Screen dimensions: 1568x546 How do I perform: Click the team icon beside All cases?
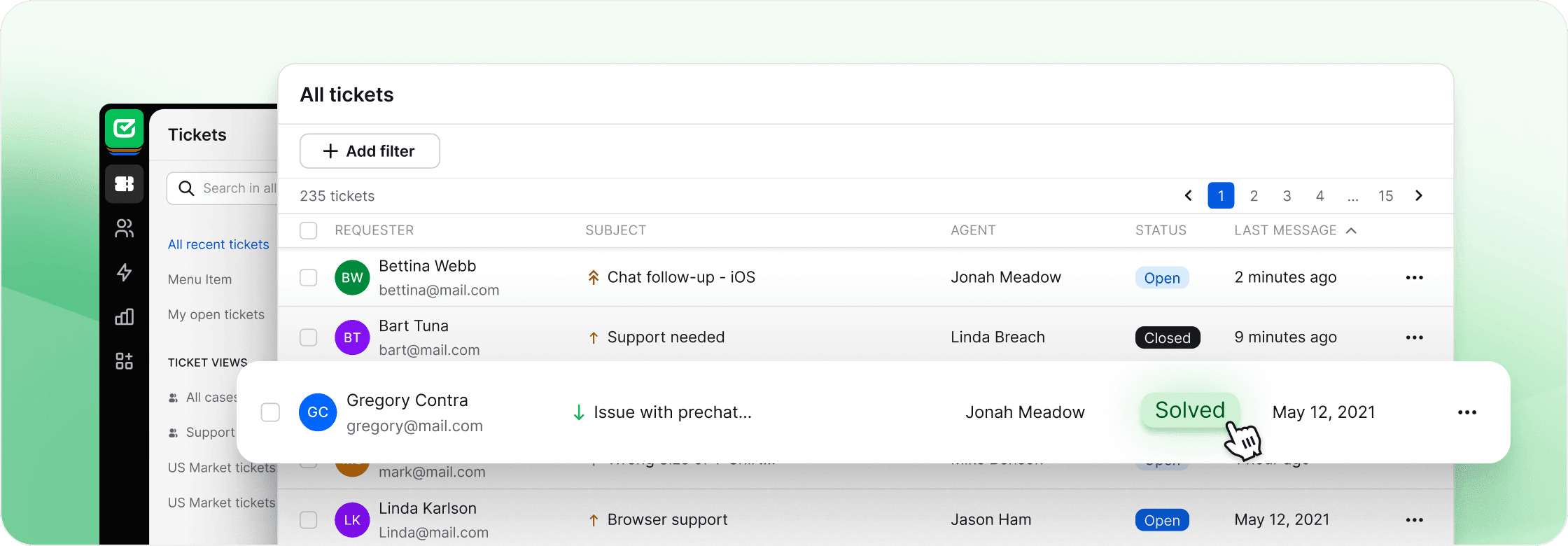coord(173,398)
